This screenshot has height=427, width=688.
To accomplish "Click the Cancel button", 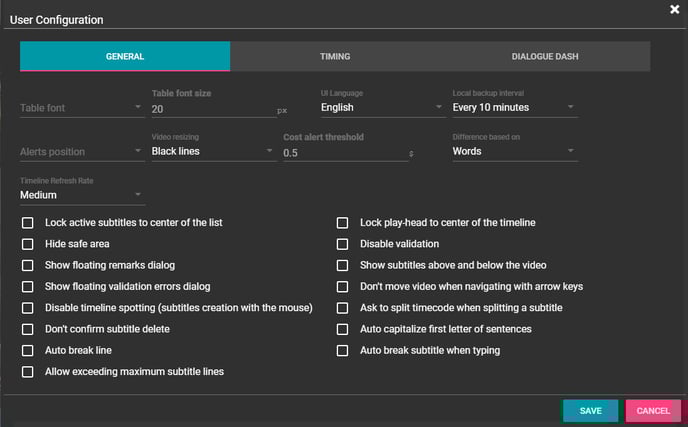I will click(x=652, y=410).
